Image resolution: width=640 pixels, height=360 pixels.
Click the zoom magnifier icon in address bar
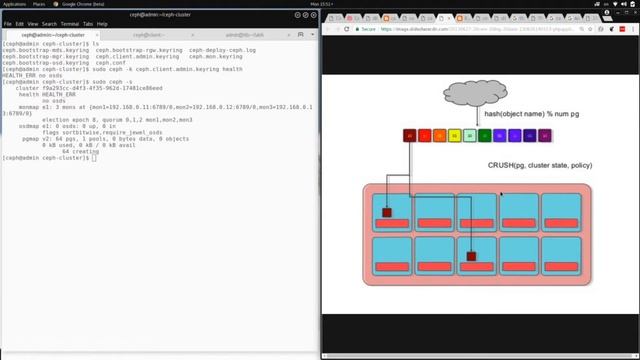point(582,29)
